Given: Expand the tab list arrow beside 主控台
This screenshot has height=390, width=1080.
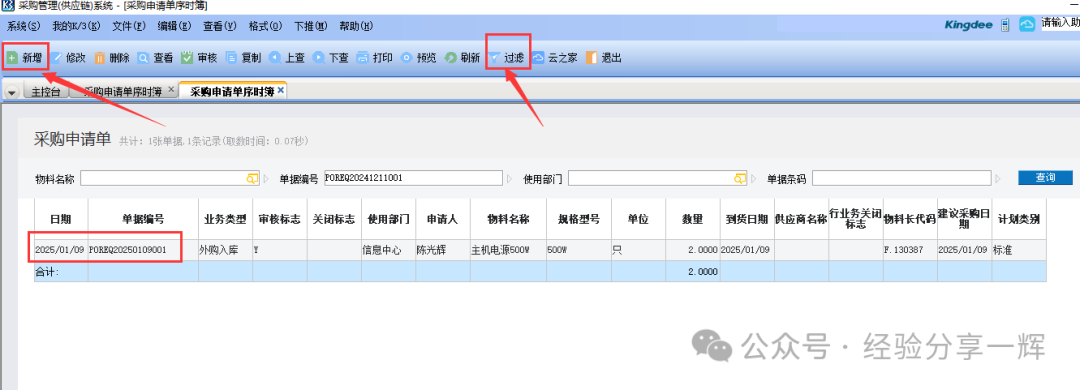Looking at the screenshot, I should 12,92.
